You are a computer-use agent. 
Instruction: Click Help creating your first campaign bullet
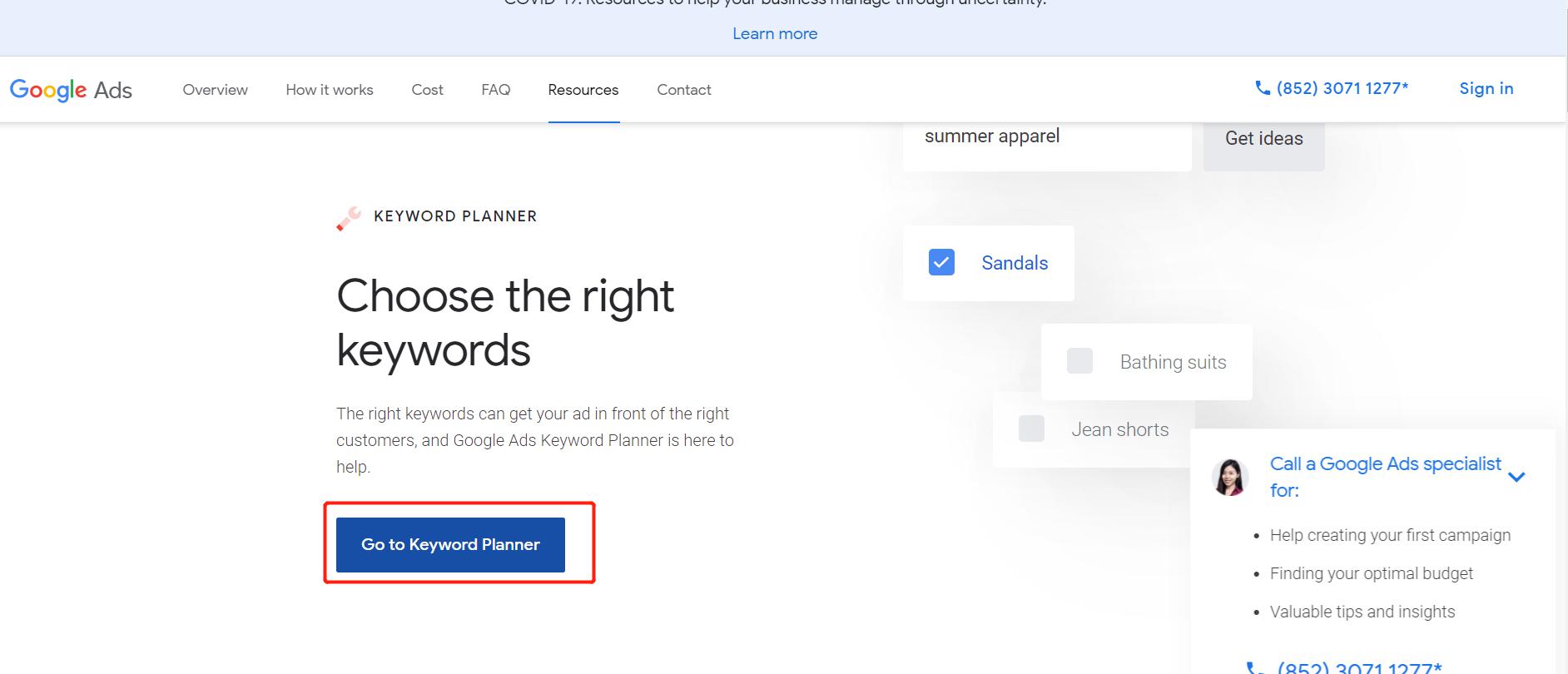1390,535
